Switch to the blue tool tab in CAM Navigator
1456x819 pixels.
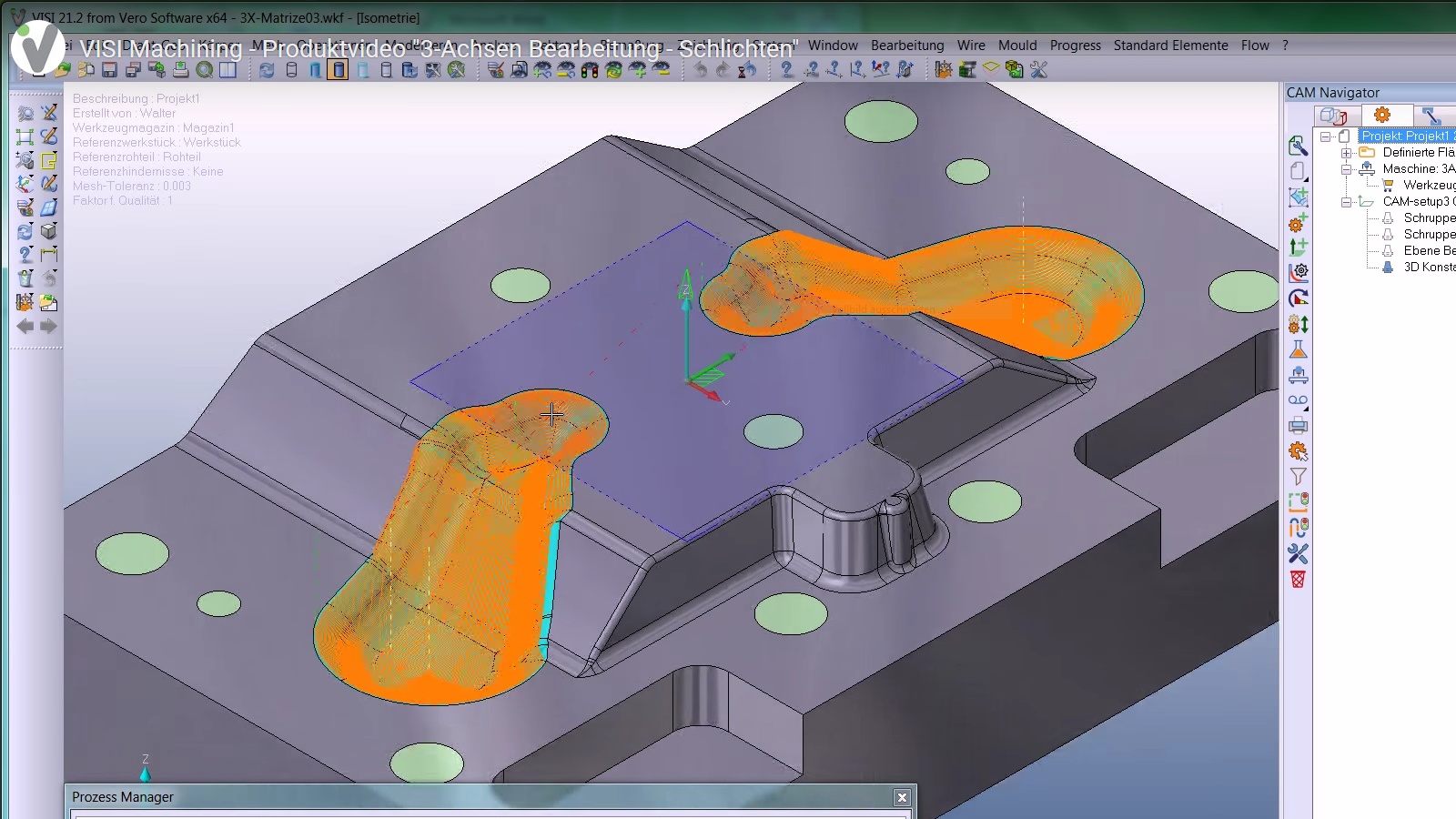pyautogui.click(x=1431, y=115)
